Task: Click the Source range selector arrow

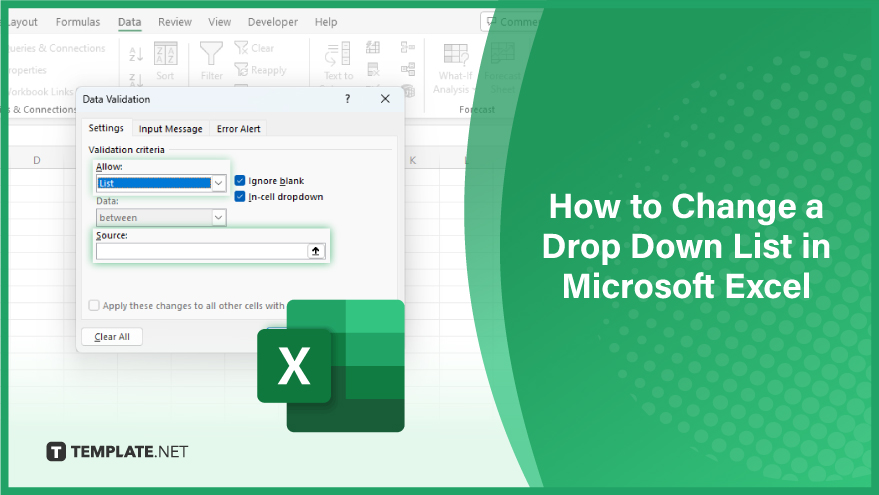Action: (x=316, y=251)
